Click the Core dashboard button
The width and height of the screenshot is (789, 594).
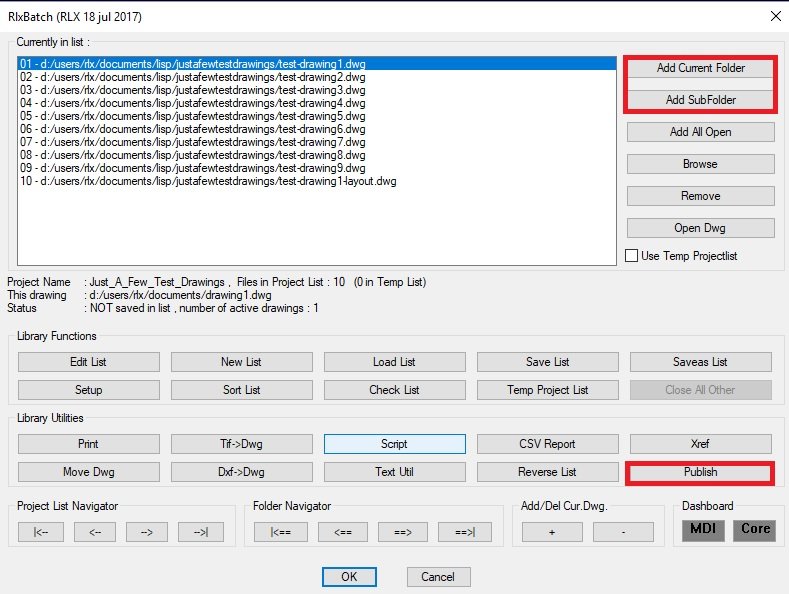coord(755,530)
